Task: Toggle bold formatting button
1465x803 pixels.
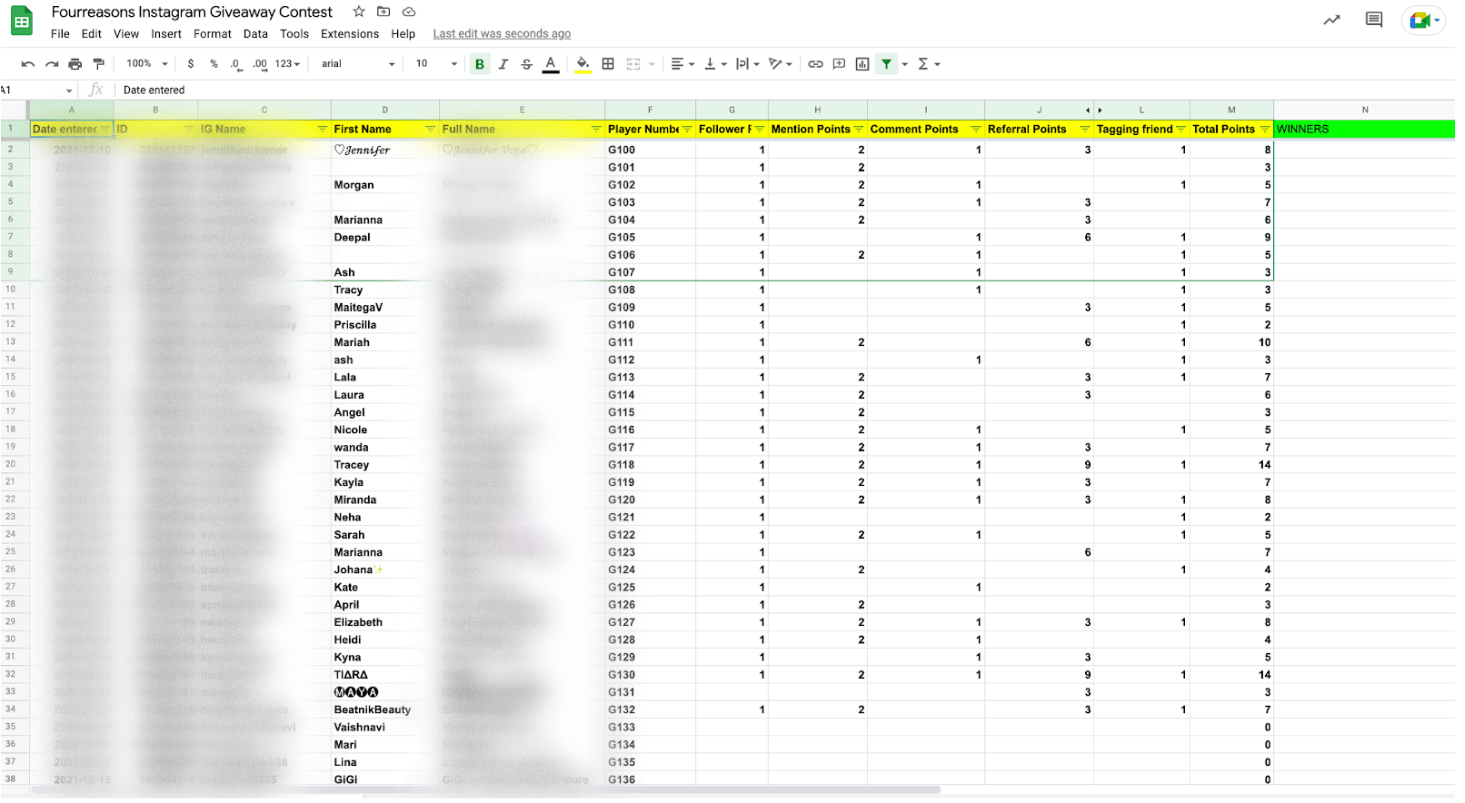Action: (x=480, y=64)
